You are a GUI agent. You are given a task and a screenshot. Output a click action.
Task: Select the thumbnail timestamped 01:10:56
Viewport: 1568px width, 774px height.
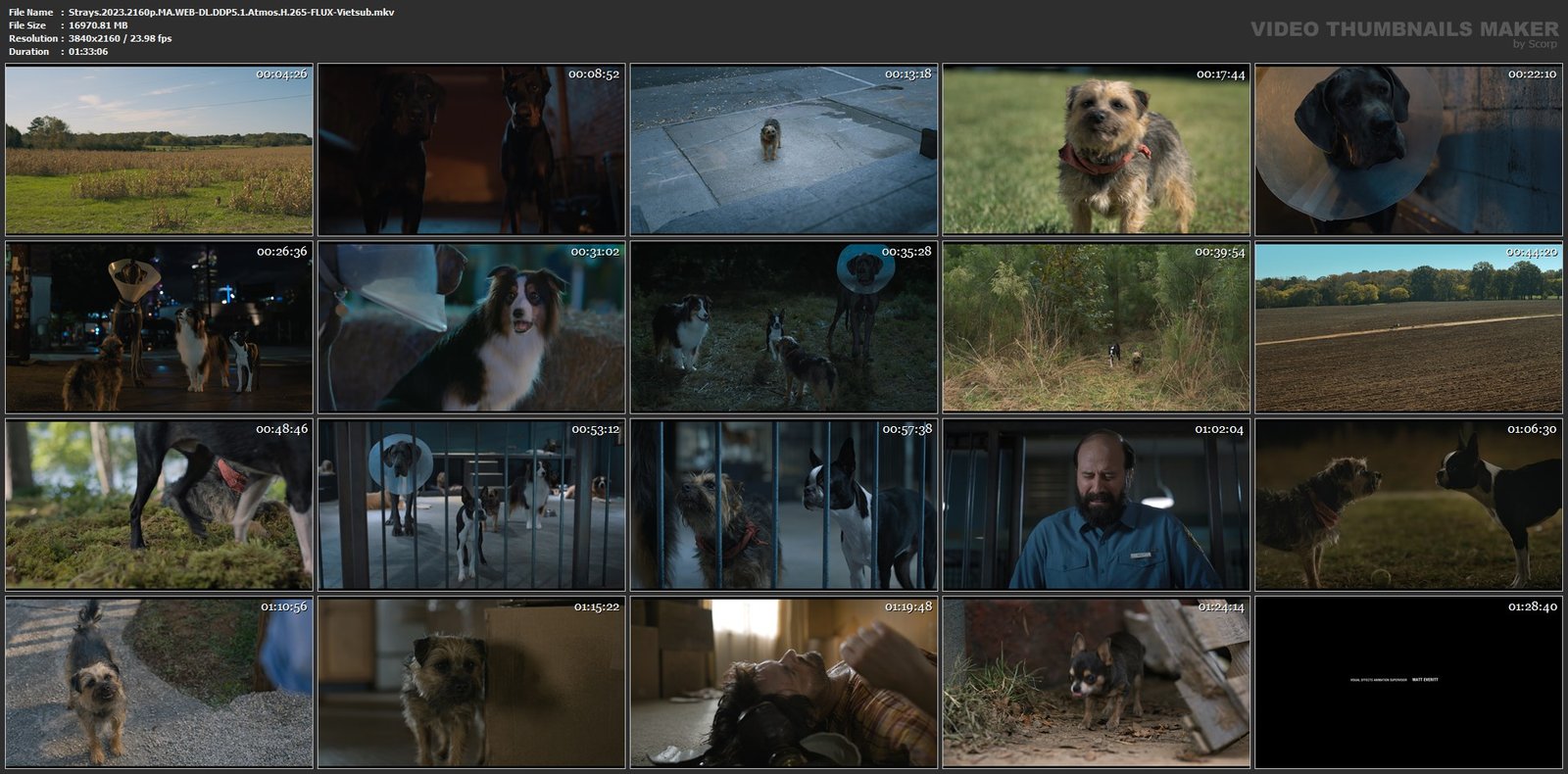click(159, 683)
